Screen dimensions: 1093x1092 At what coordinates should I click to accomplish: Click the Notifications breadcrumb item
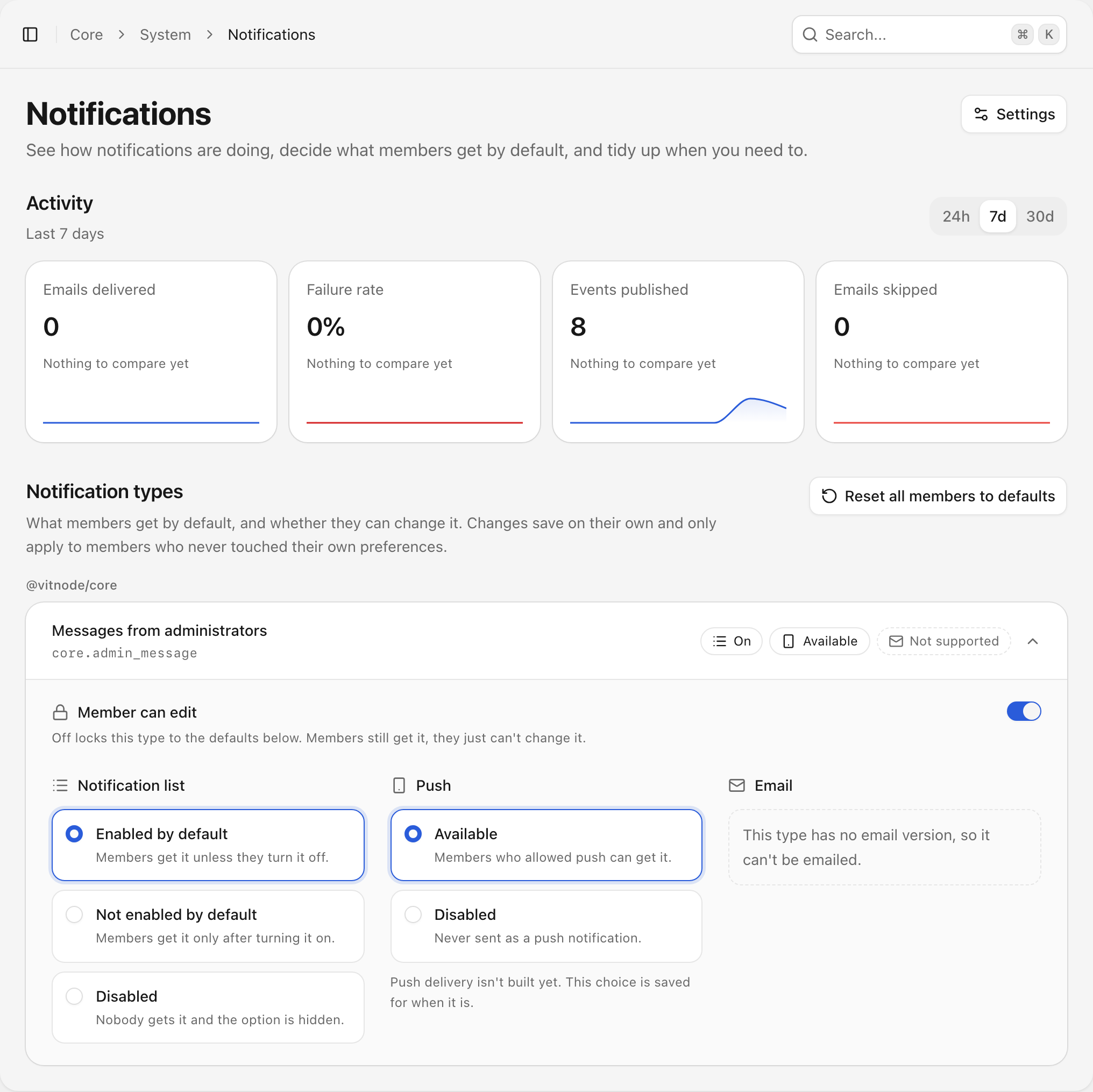272,34
